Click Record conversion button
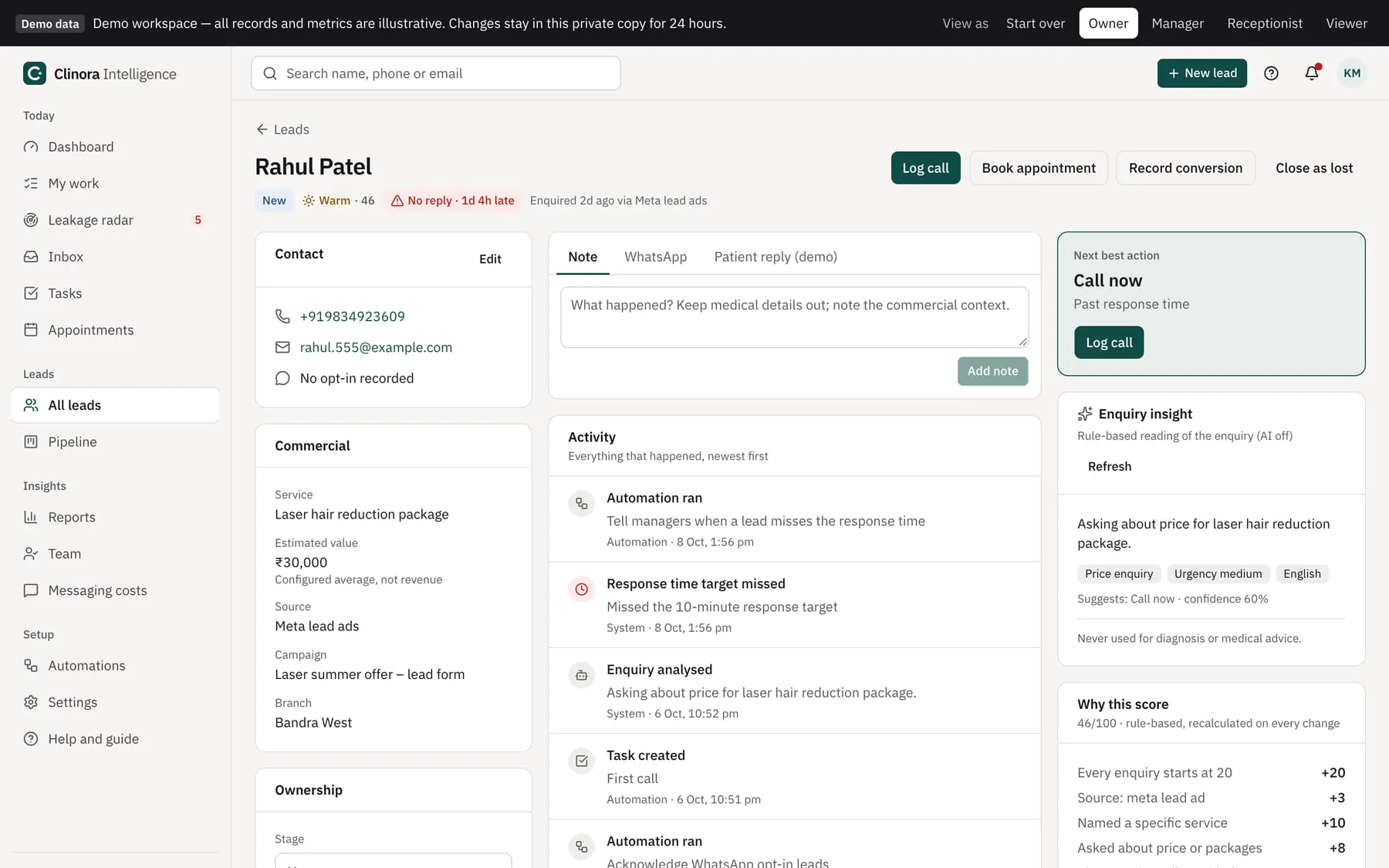 coord(1185,168)
